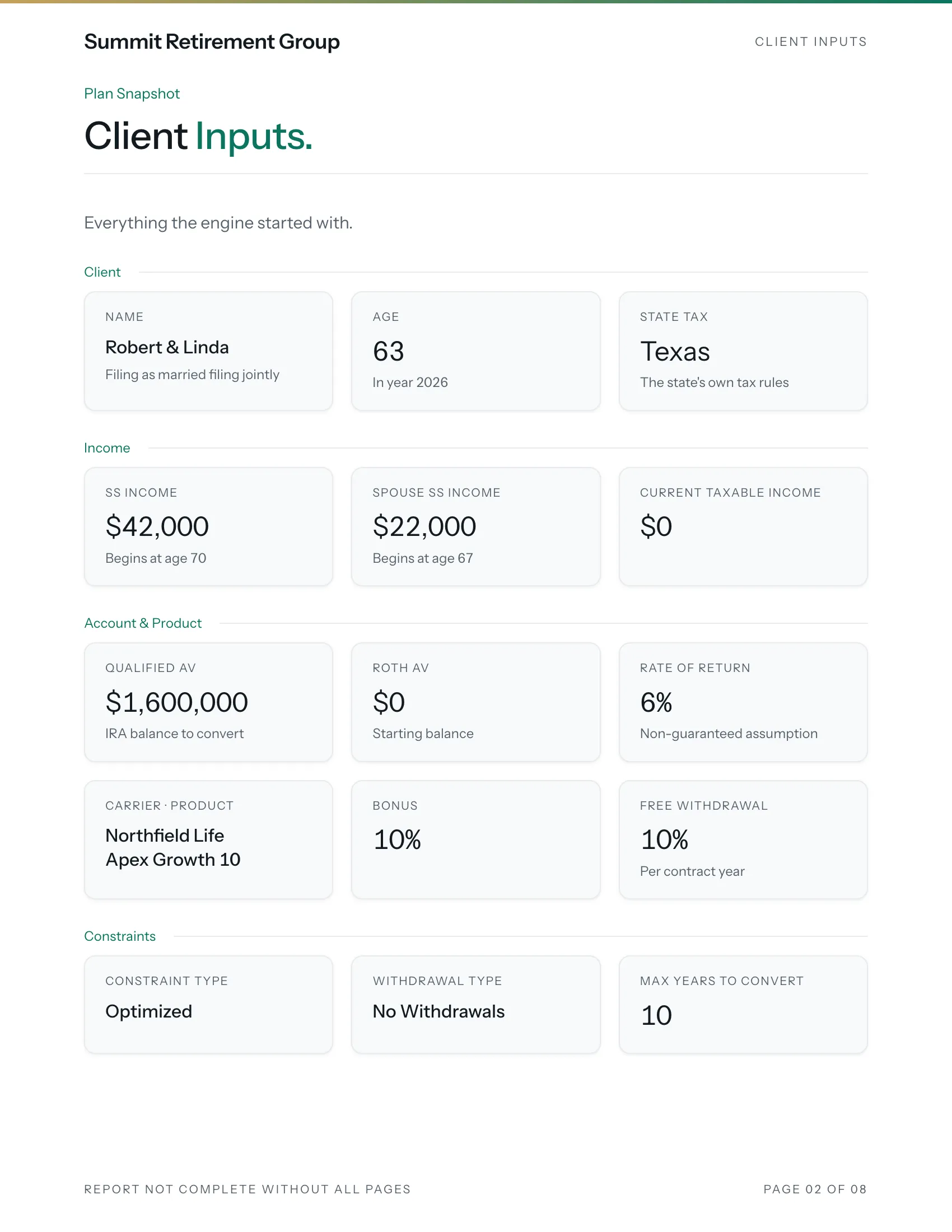Click the CLIENT INPUTS header label
Viewport: 952px width, 1232px height.
click(x=810, y=42)
